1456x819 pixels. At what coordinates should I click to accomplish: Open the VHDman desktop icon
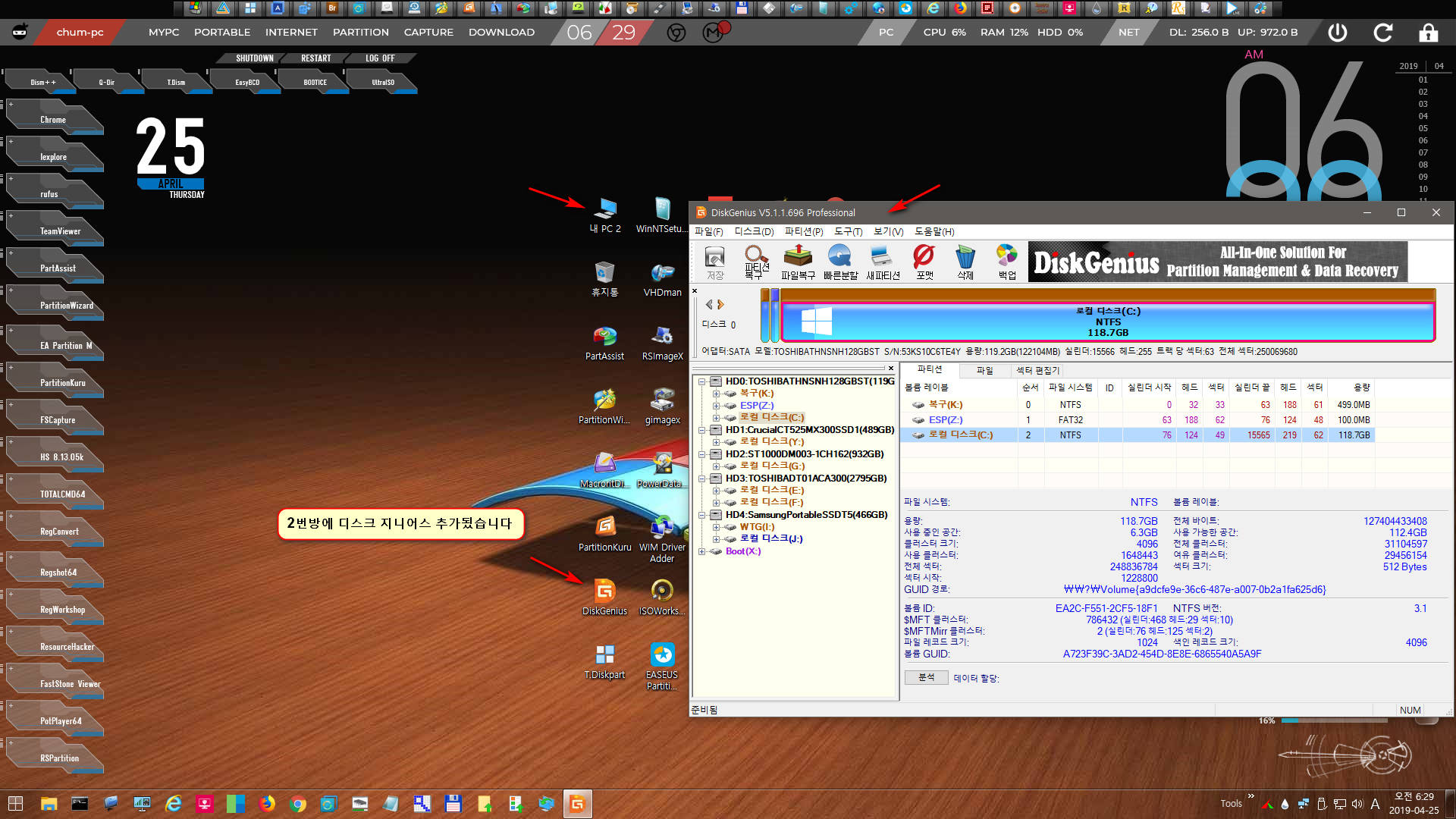662,278
